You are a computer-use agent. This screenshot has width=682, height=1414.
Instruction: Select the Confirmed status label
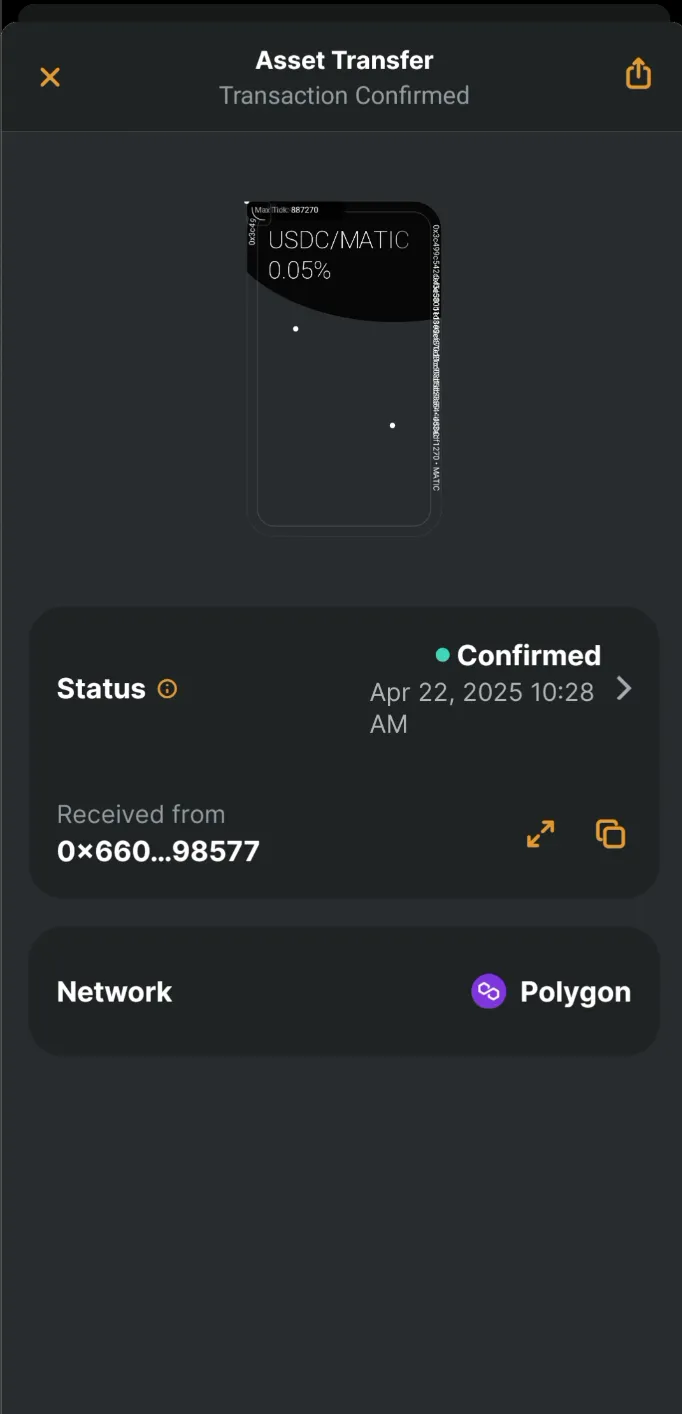coord(528,655)
